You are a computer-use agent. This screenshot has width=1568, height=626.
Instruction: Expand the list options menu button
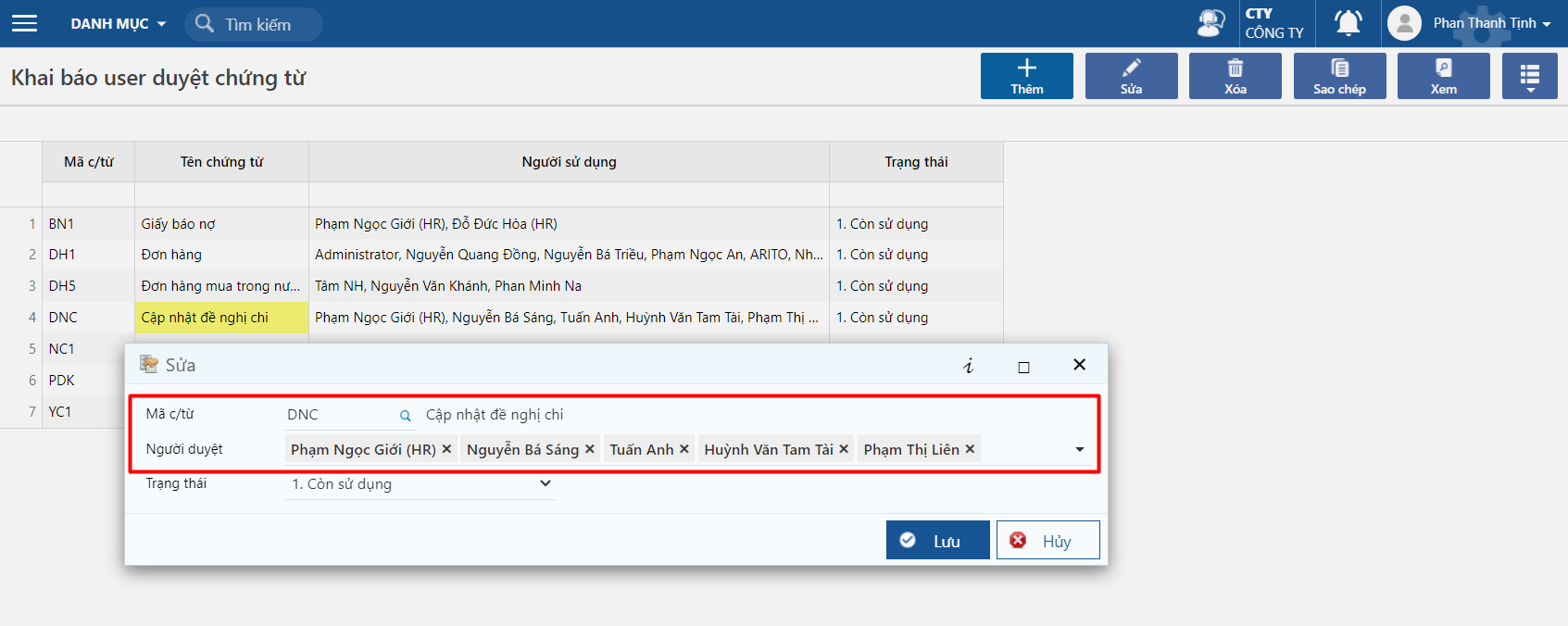point(1529,76)
